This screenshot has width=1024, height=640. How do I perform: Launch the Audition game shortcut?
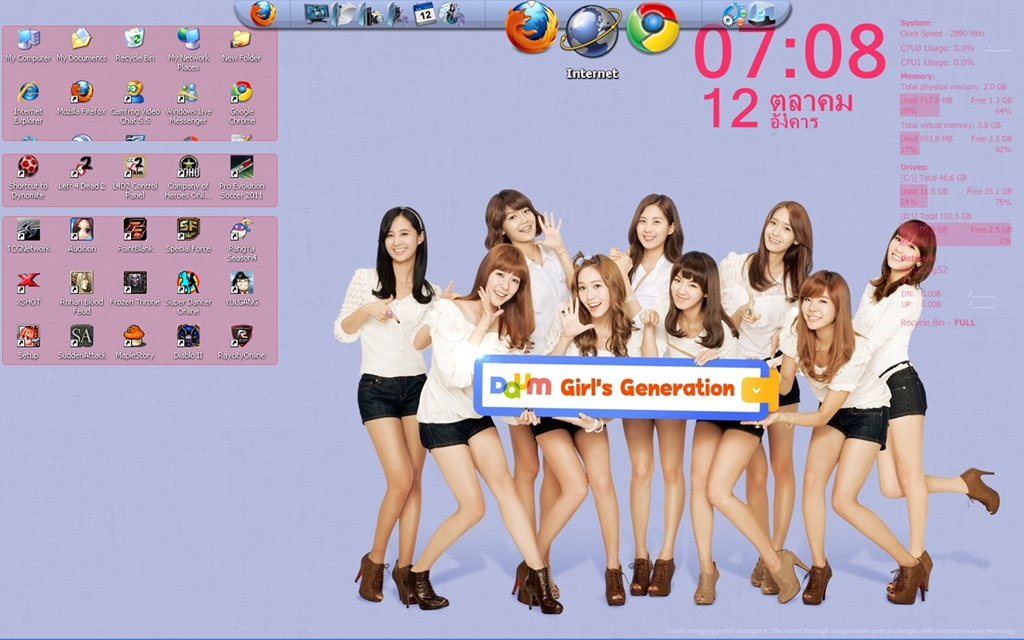pyautogui.click(x=81, y=235)
